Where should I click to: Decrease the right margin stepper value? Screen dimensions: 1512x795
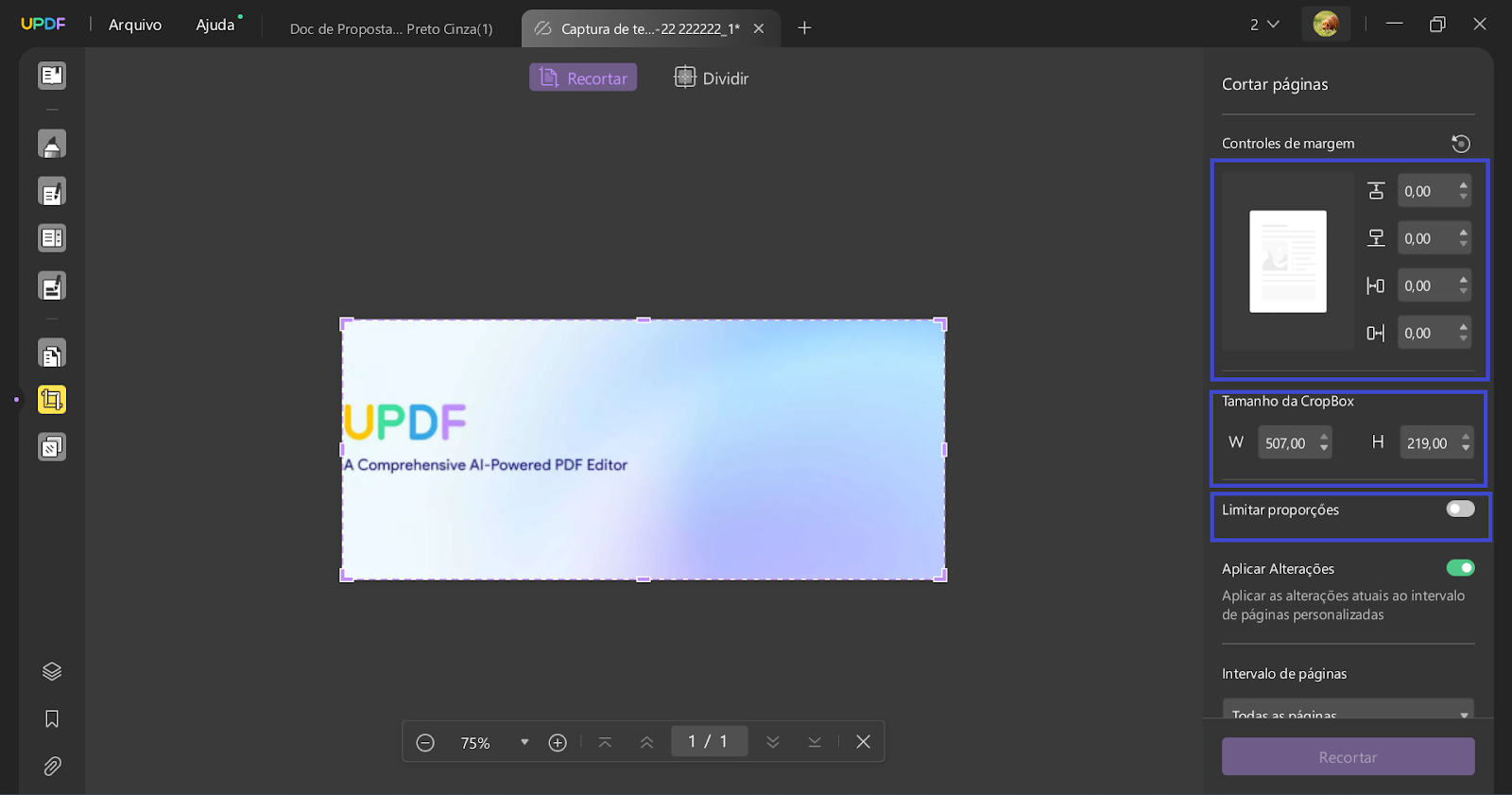click(x=1464, y=338)
